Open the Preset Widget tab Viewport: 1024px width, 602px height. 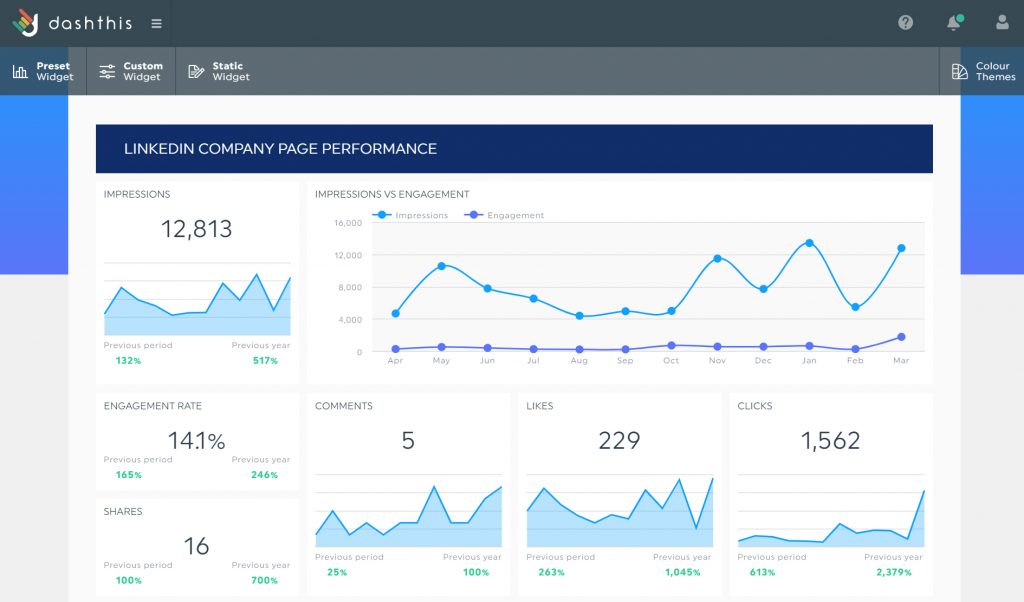43,71
